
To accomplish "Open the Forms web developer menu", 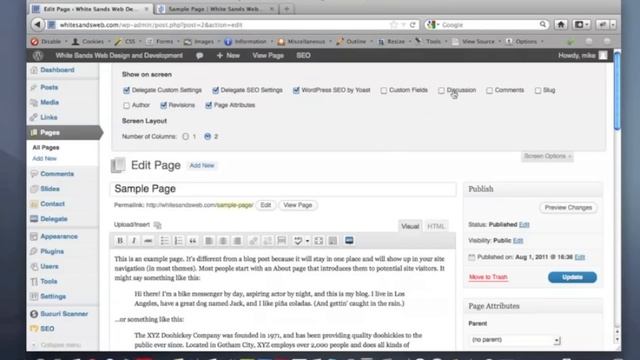I will pyautogui.click(x=162, y=42).
